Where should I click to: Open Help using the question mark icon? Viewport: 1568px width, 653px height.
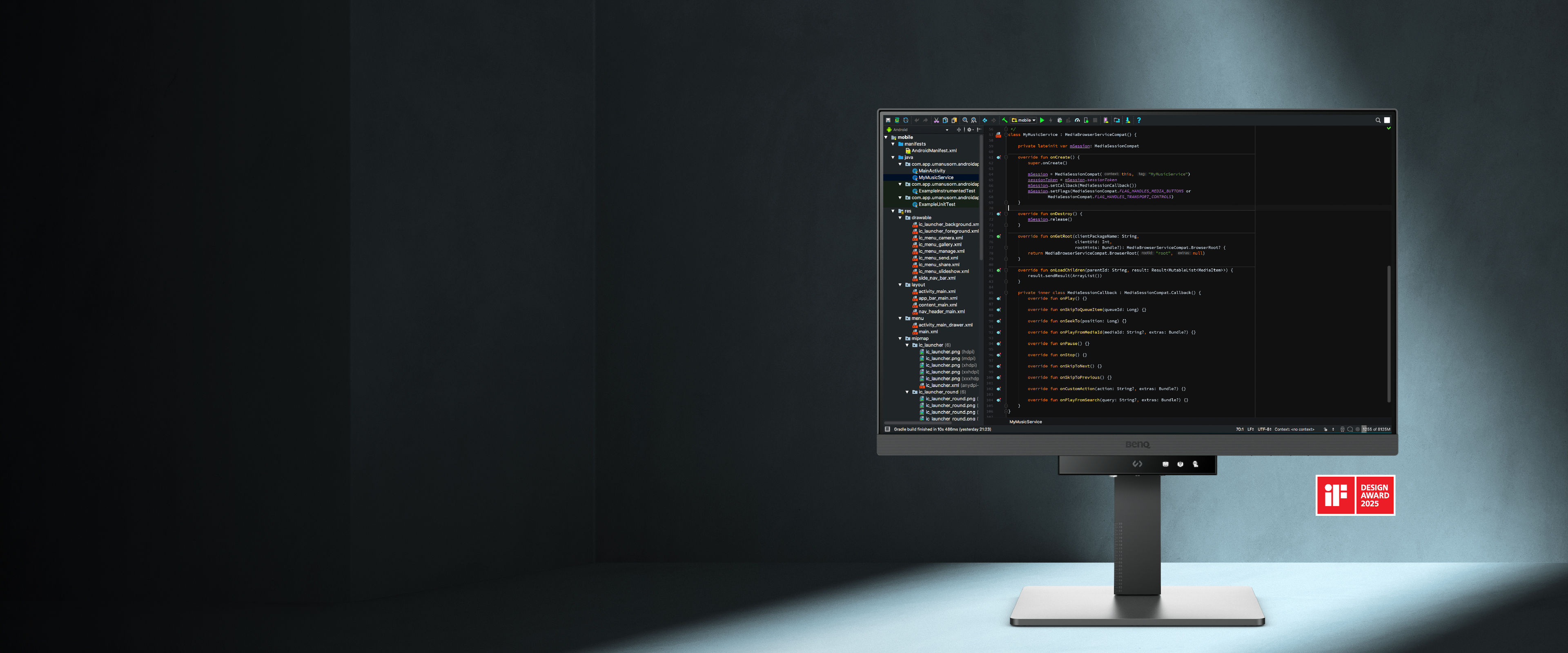pyautogui.click(x=1140, y=120)
